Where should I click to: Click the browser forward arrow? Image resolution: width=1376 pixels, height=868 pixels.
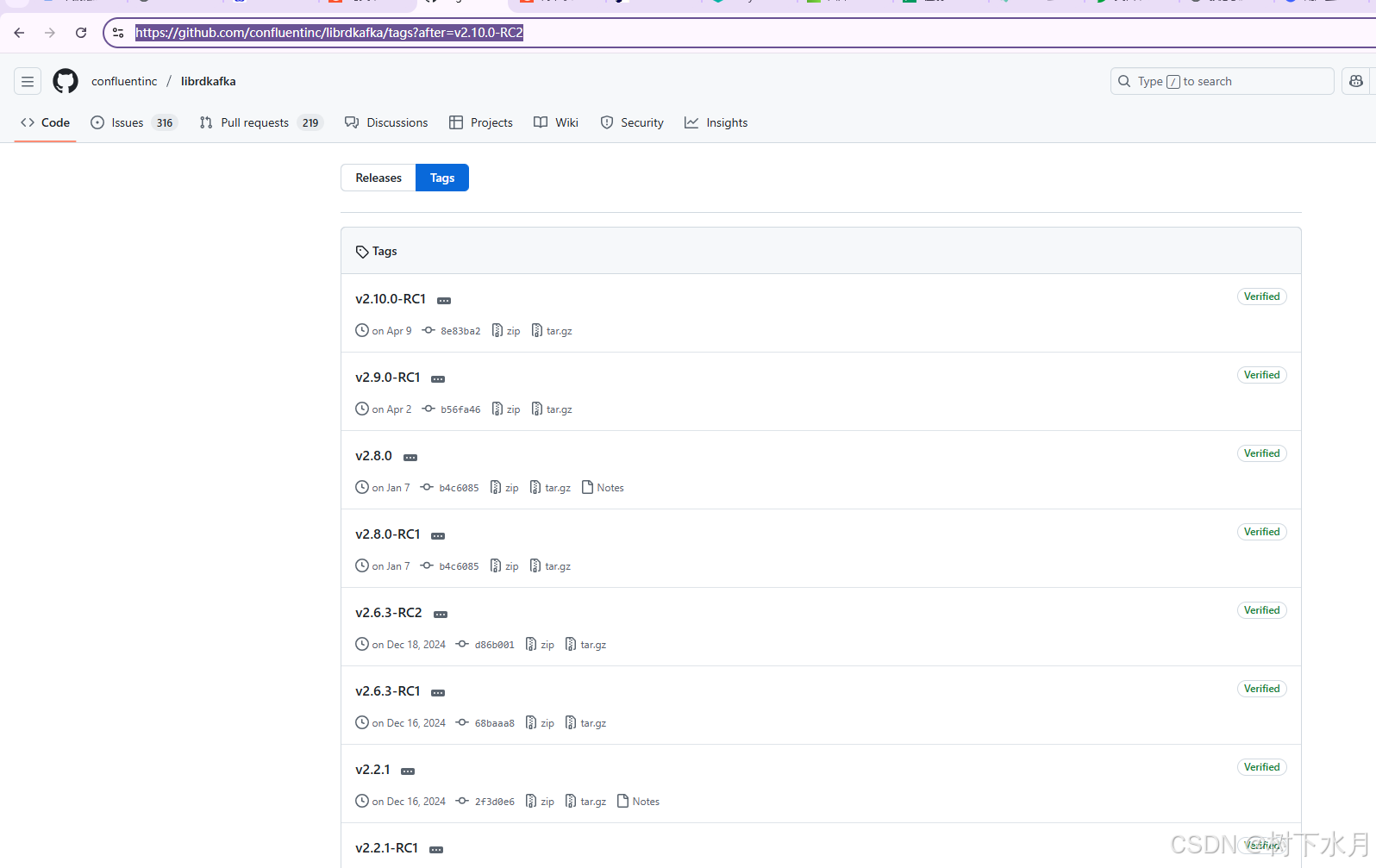(50, 33)
